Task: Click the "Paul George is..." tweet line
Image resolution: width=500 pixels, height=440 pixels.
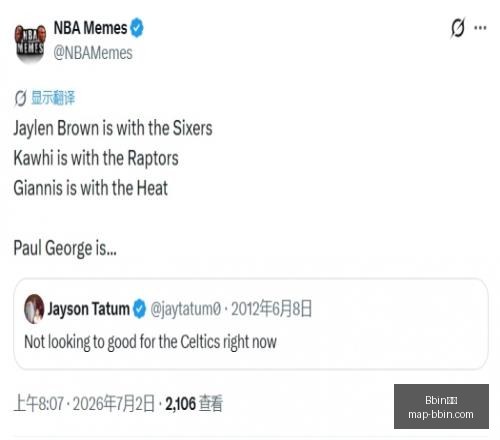Action: coord(65,248)
